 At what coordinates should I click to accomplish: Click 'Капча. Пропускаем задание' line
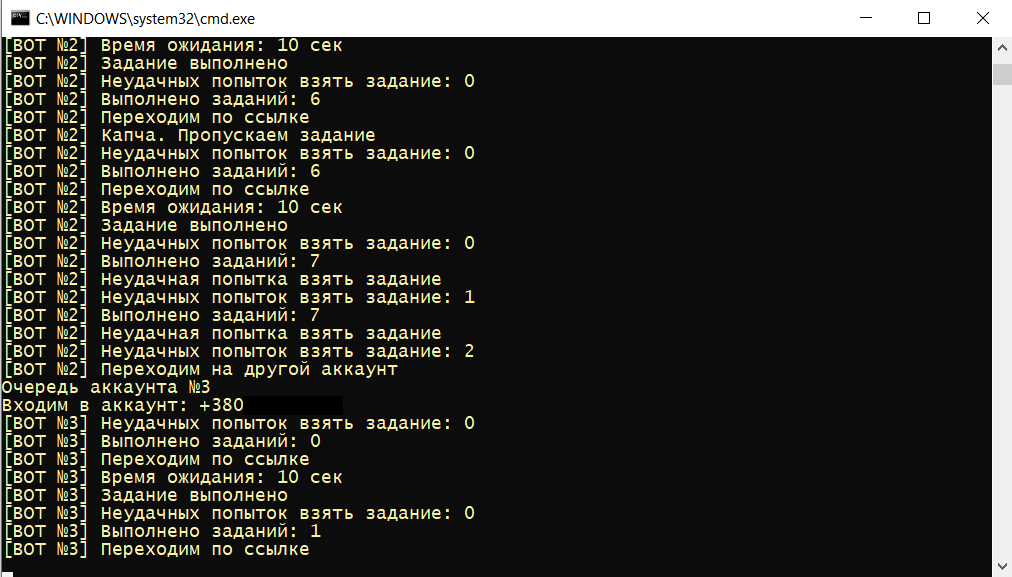click(x=190, y=136)
